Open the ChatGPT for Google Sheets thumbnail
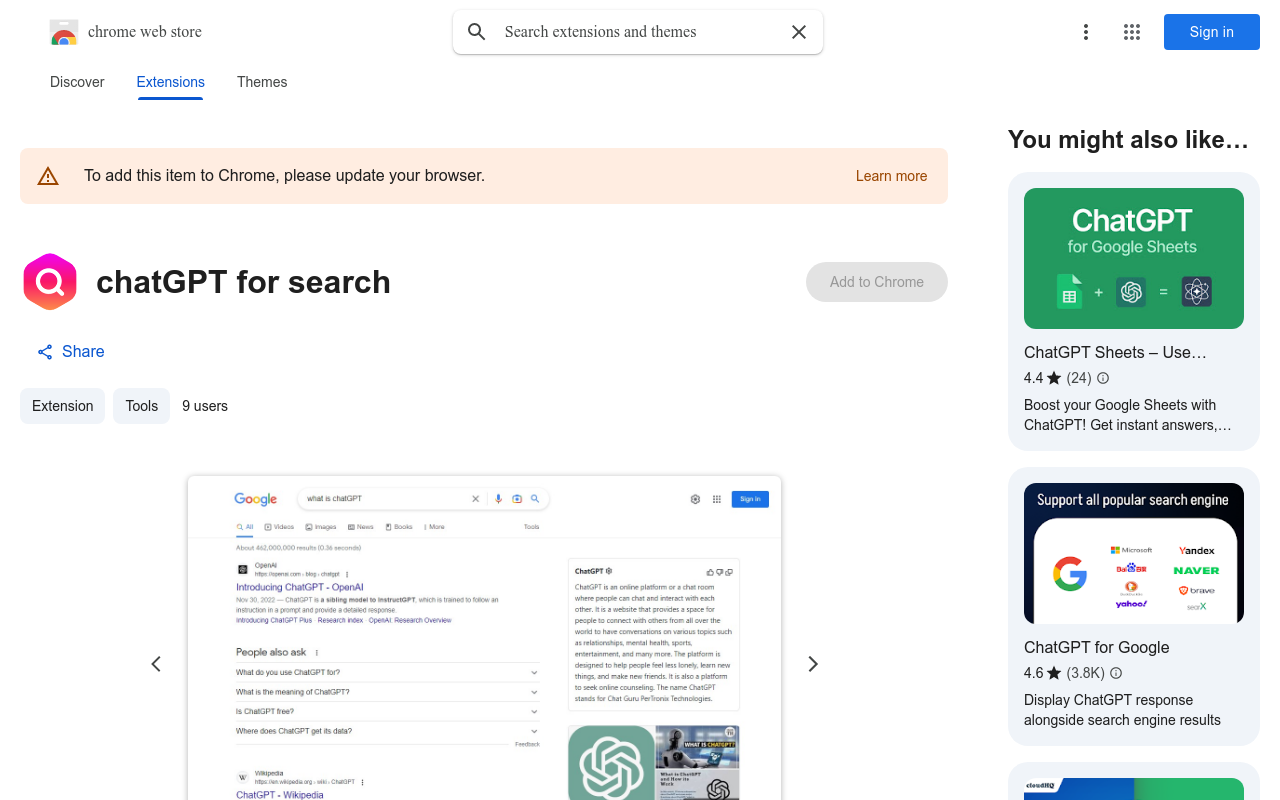Screen dimensions: 1280x800 tap(1134, 258)
